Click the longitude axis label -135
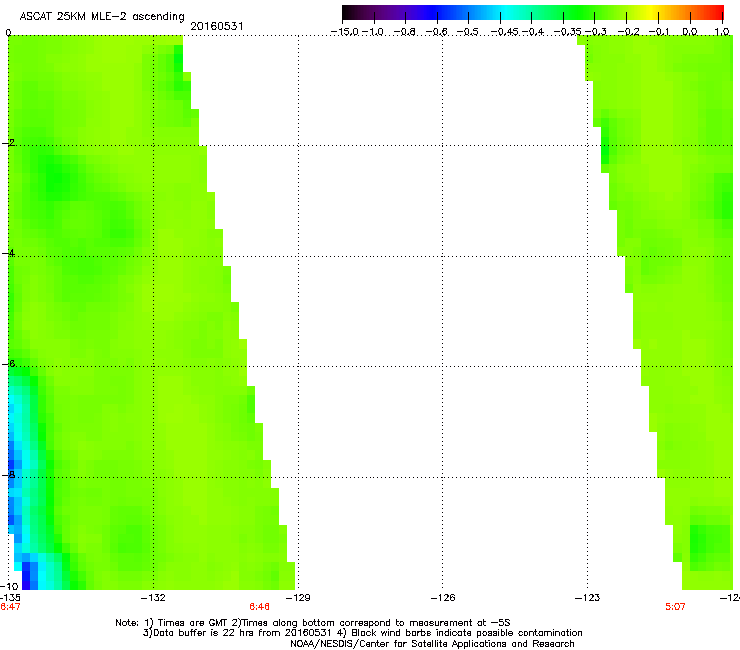This screenshot has width=740, height=650. coord(10,598)
